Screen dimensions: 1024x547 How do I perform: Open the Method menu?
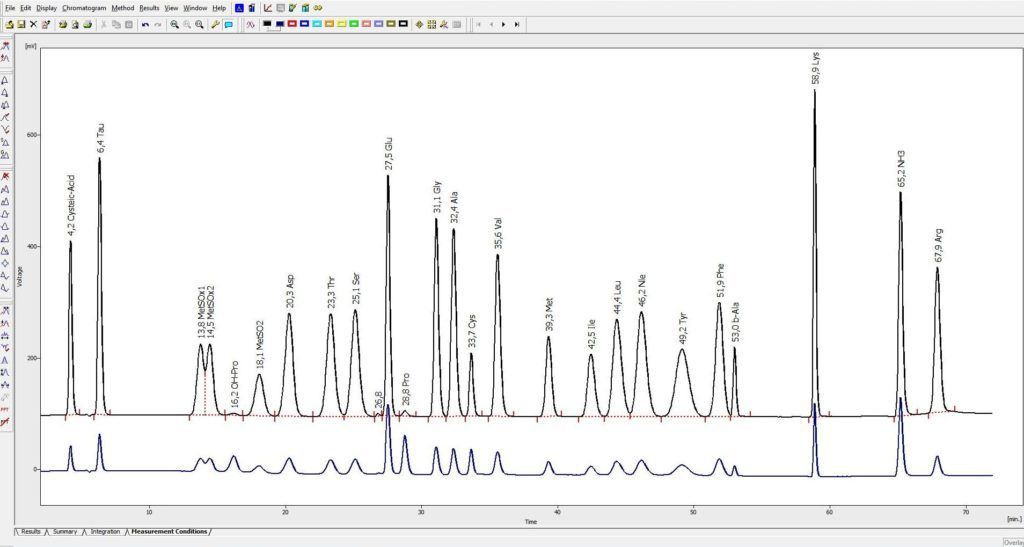click(122, 8)
